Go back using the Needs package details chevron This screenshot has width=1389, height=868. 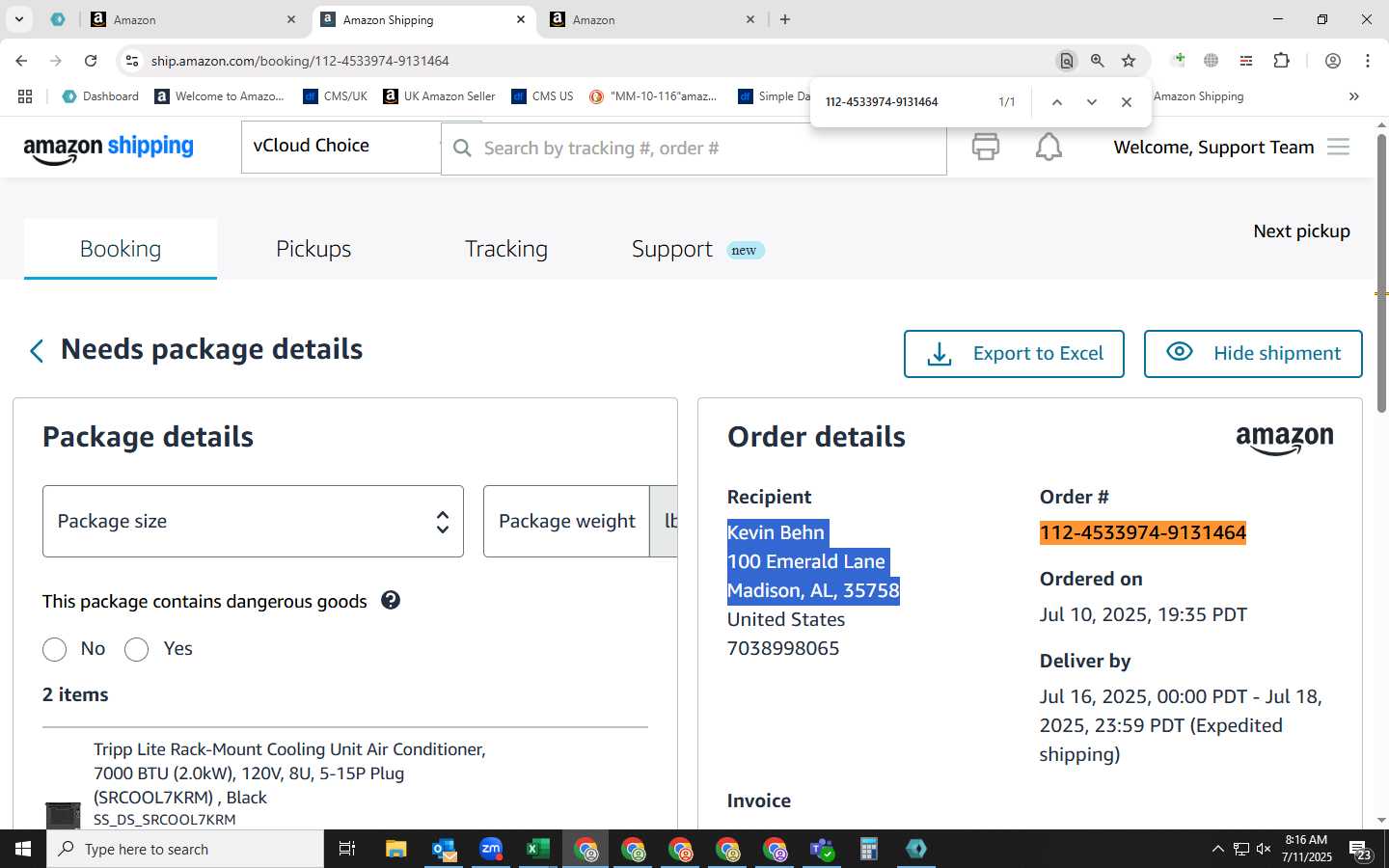click(37, 350)
